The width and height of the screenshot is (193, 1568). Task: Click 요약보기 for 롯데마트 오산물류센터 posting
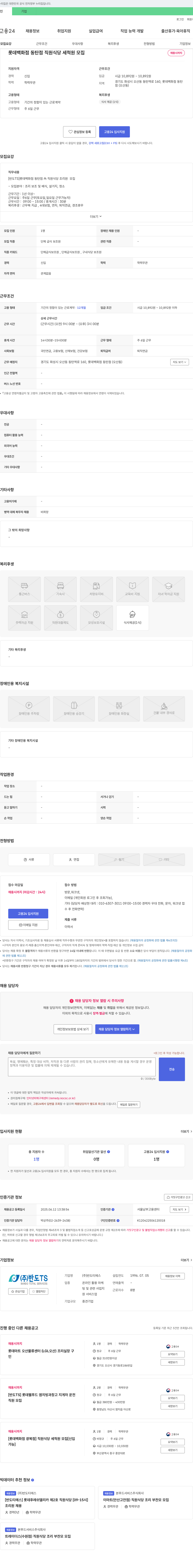pos(172,1354)
